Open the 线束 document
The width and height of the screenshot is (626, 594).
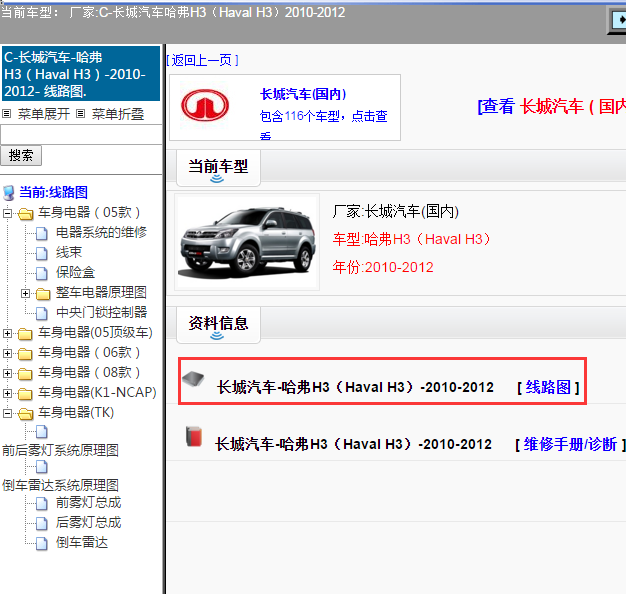69,252
